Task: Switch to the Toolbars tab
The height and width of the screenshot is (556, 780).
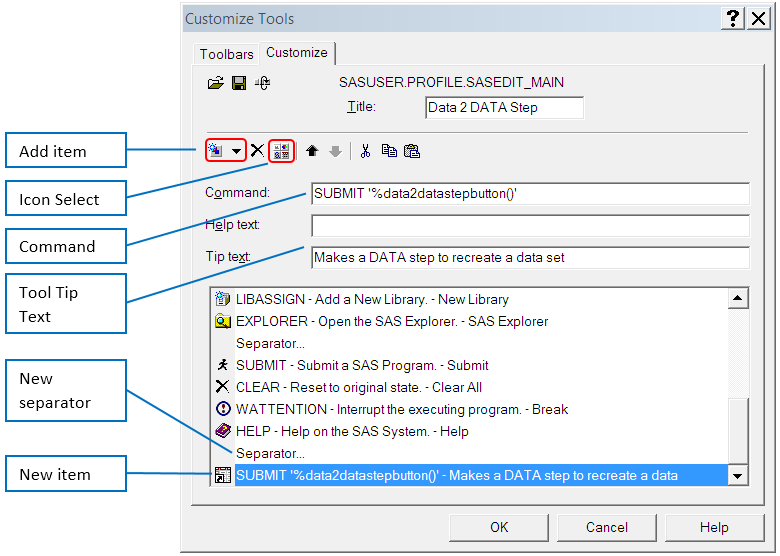Action: pyautogui.click(x=225, y=54)
